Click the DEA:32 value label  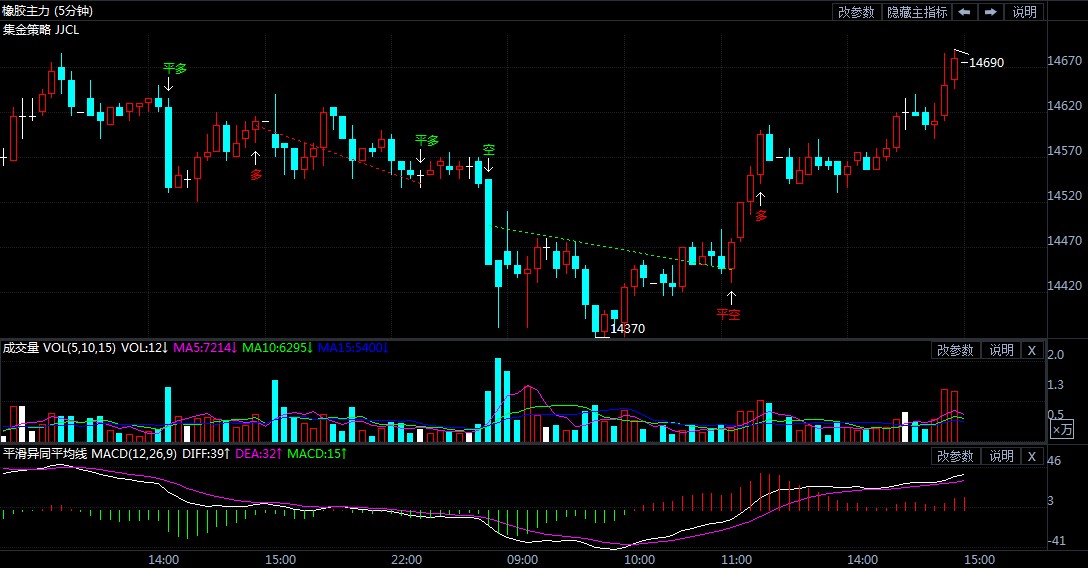(x=258, y=454)
